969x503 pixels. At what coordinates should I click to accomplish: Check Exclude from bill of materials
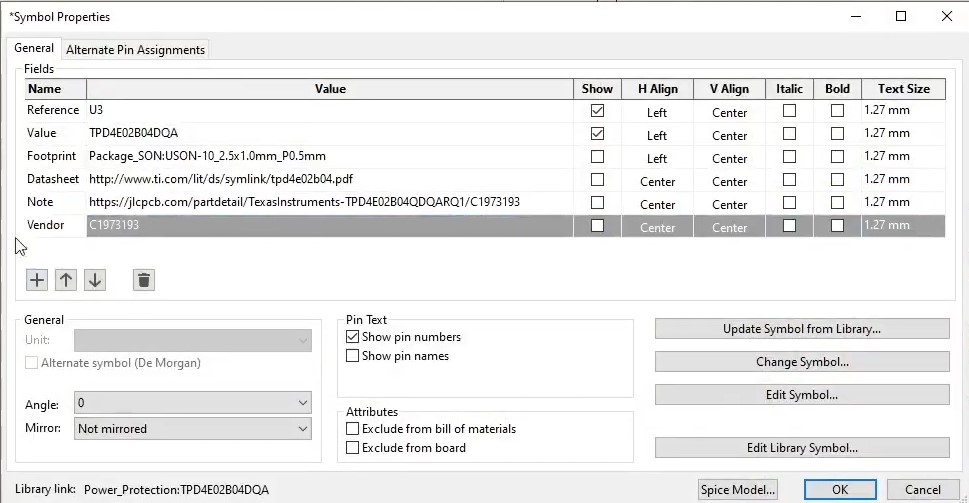point(352,429)
